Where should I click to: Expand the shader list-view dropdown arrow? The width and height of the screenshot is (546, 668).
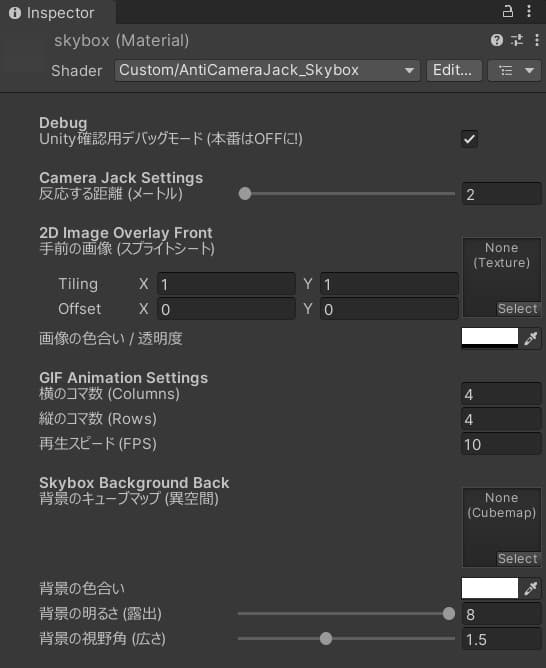(x=529, y=70)
